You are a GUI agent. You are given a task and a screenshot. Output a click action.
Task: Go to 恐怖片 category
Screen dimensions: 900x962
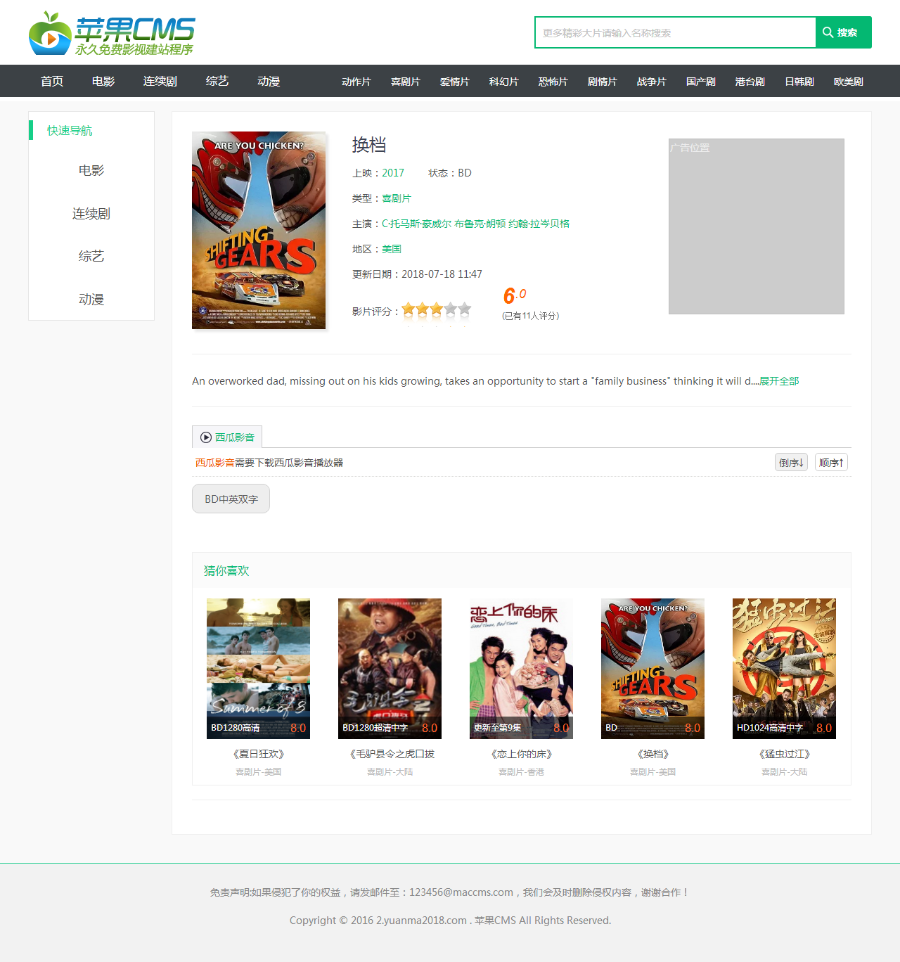pyautogui.click(x=553, y=82)
